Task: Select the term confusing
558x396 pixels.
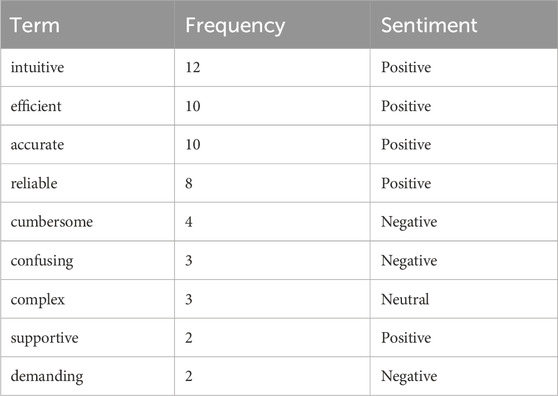Action: point(42,261)
